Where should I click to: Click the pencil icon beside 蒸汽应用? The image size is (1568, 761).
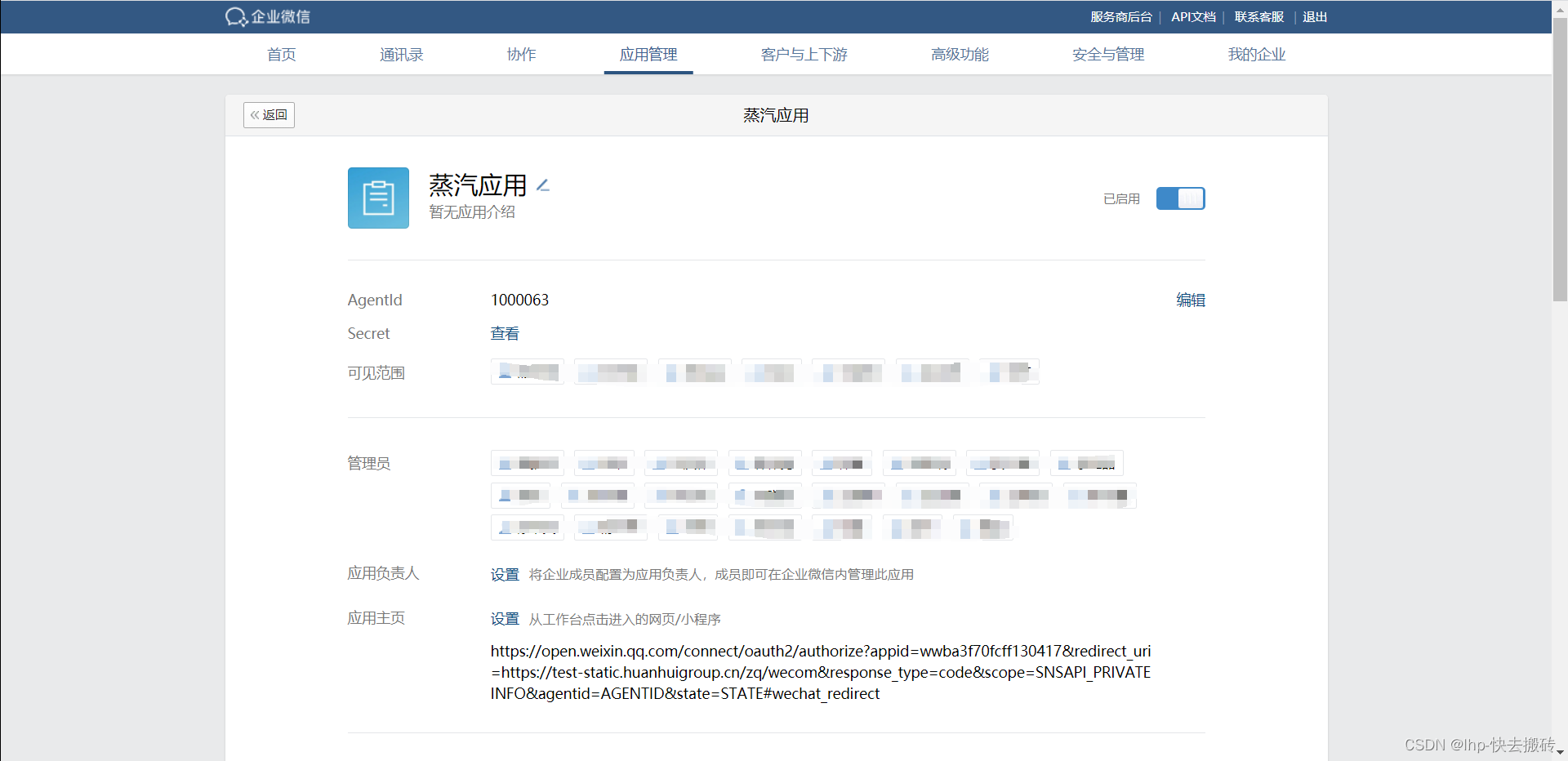tap(543, 186)
